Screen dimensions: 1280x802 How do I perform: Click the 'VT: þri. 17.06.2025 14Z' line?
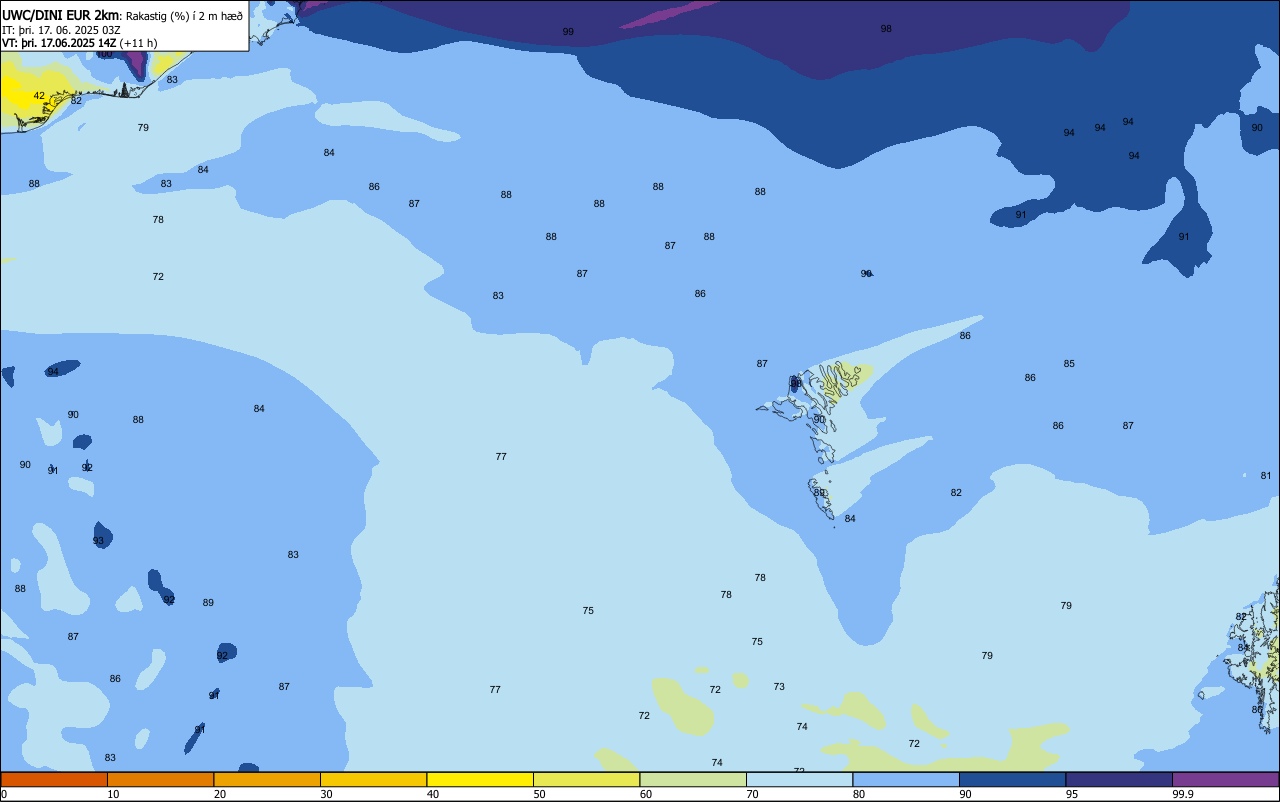[x=59, y=43]
